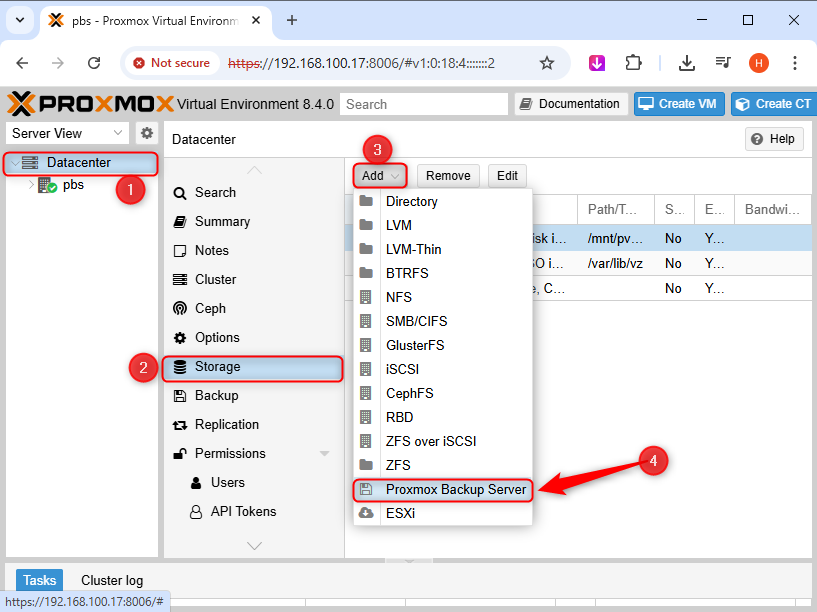Click the floppy icon beside Proxmox Backup Server
The image size is (817, 612).
(x=366, y=489)
